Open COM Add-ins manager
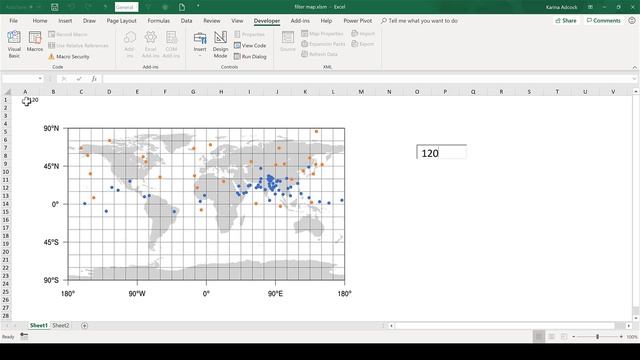The image size is (640, 360). [171, 44]
